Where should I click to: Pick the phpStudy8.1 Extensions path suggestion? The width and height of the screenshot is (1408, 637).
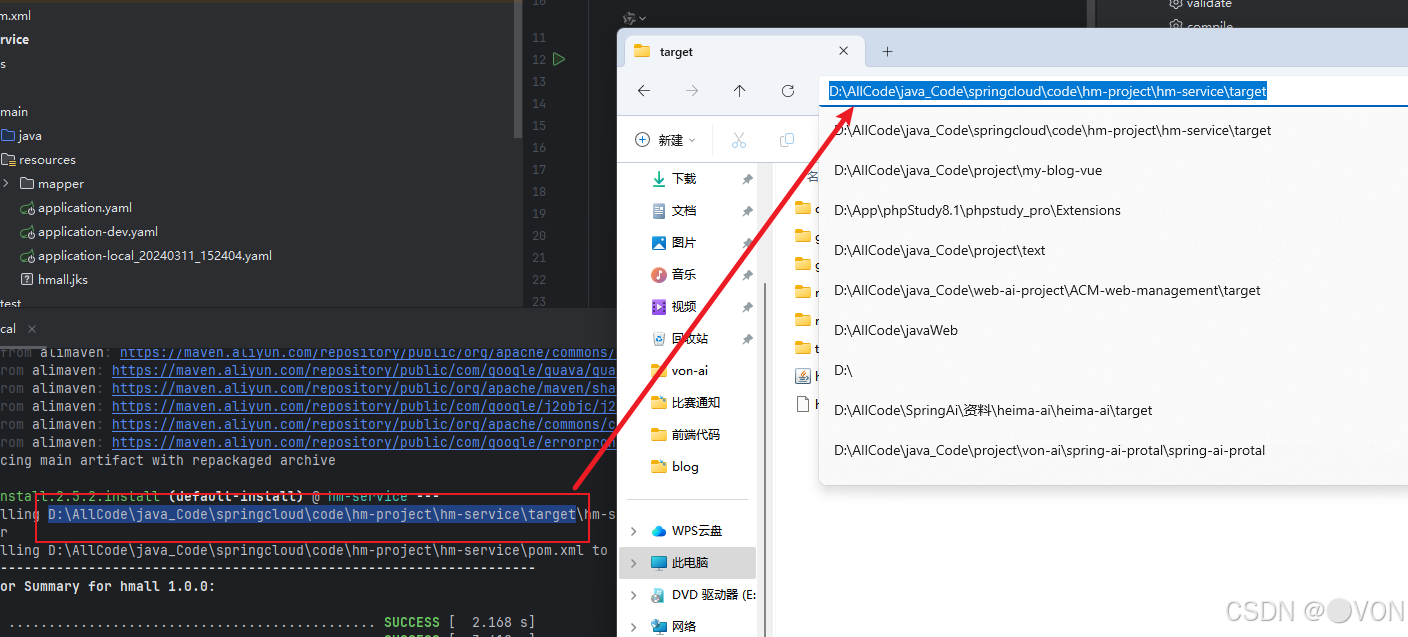[x=977, y=210]
